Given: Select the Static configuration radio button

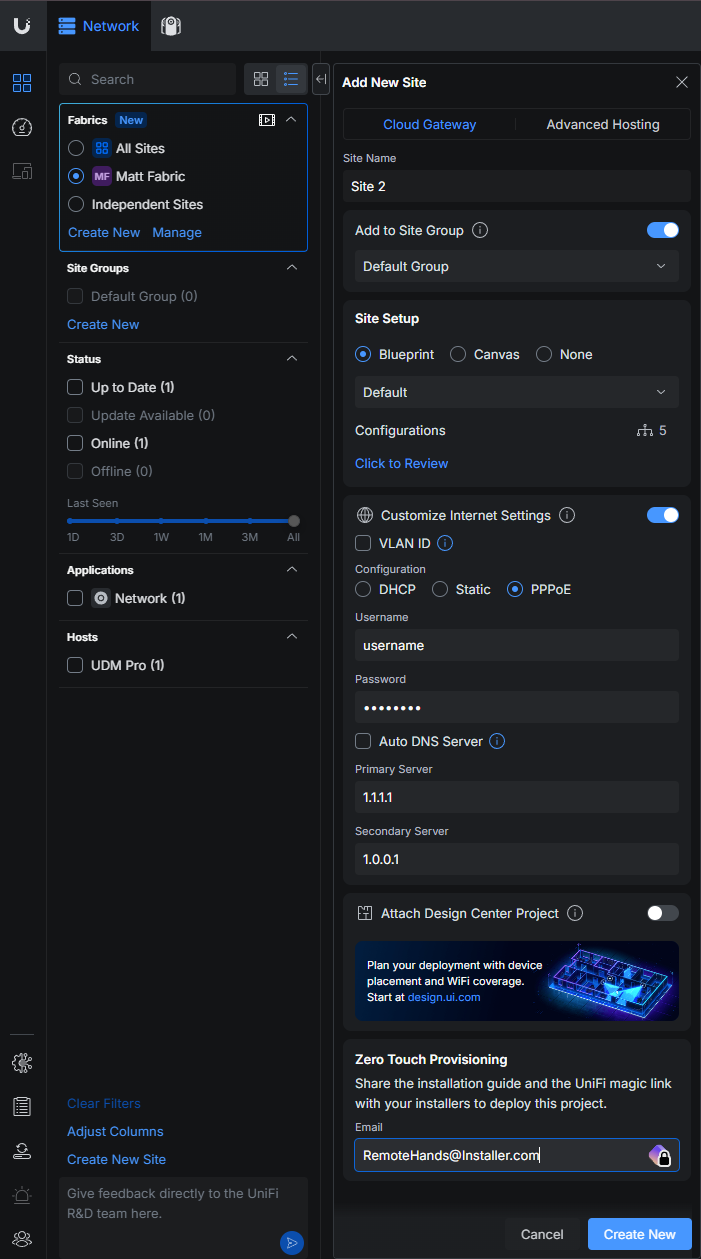Looking at the screenshot, I should point(440,589).
